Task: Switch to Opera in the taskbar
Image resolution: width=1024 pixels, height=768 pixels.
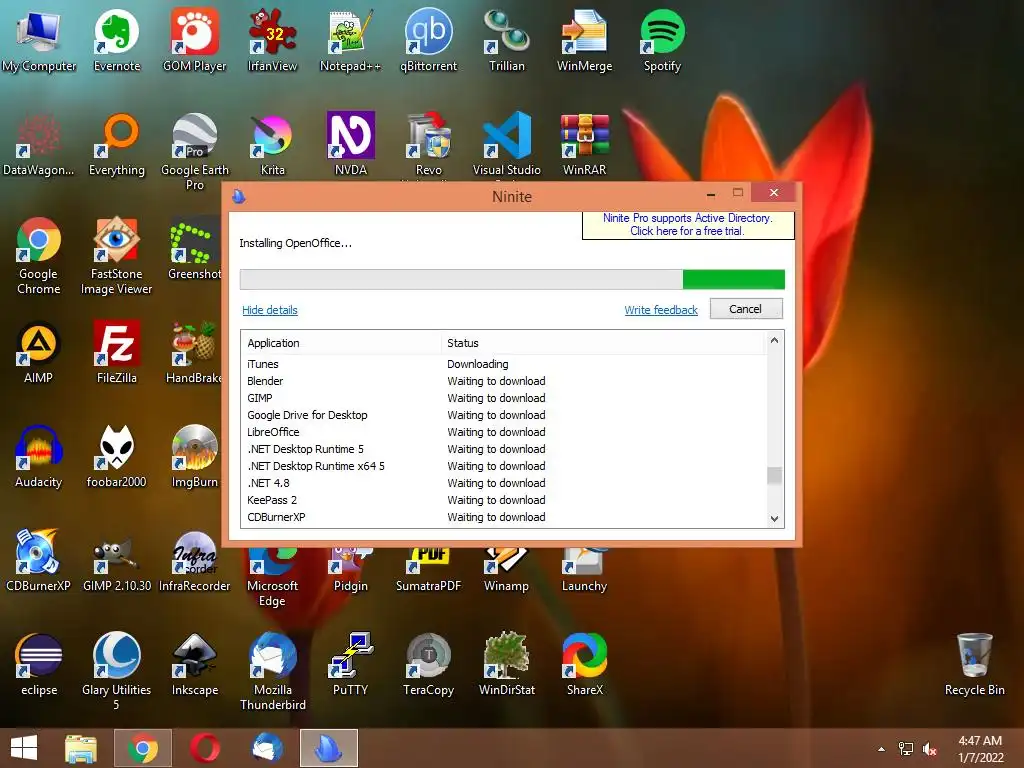Action: click(x=205, y=748)
